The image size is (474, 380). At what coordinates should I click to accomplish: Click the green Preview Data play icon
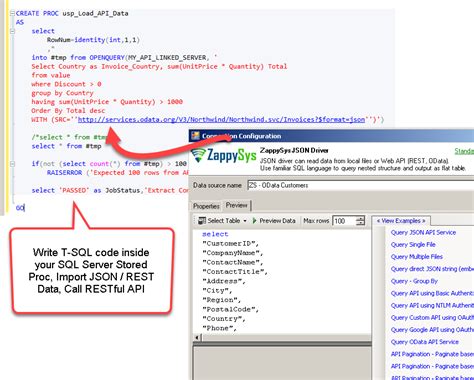255,221
